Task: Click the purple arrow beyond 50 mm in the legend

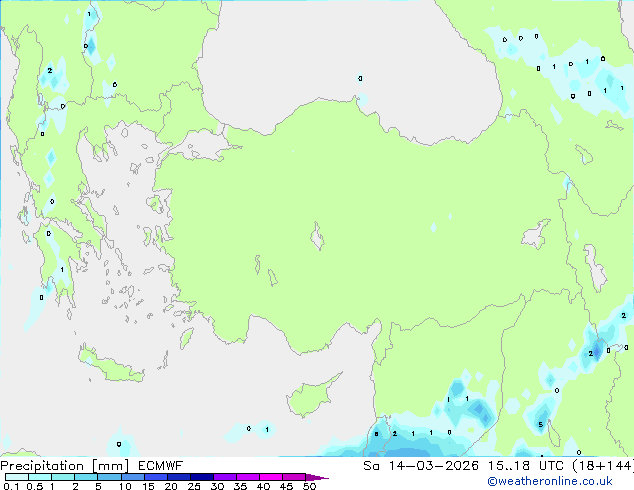Action: click(317, 477)
